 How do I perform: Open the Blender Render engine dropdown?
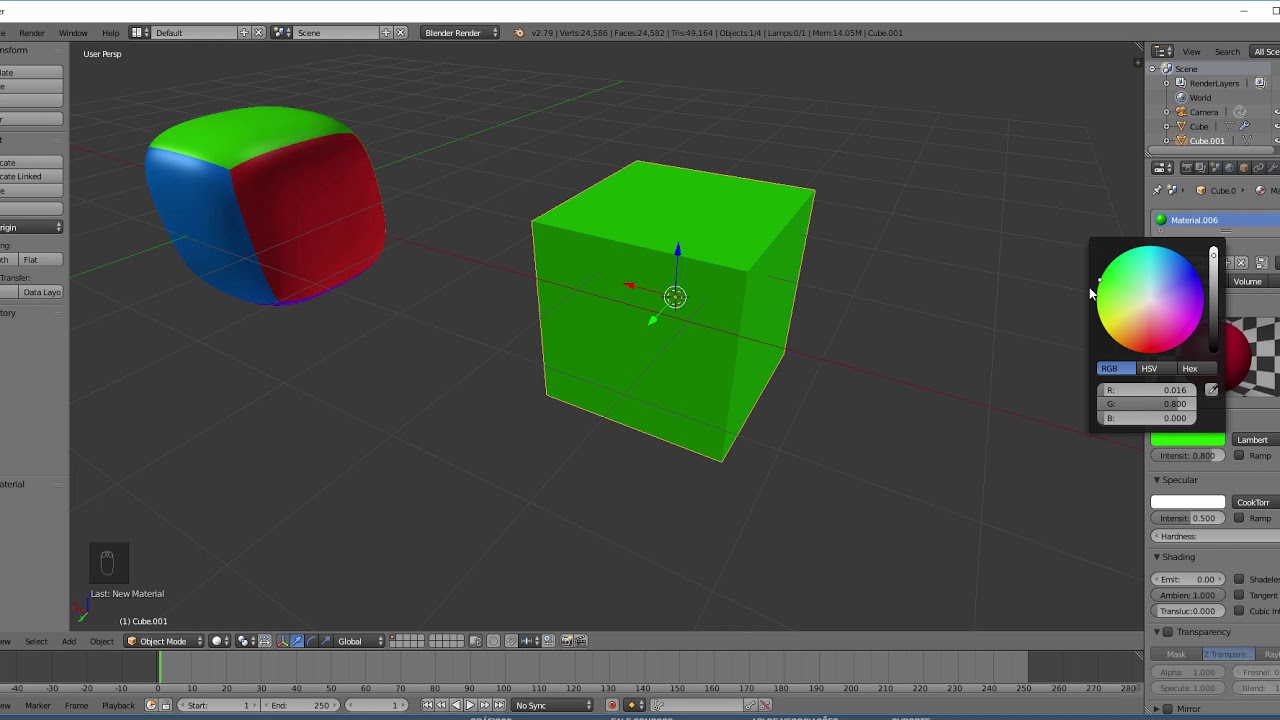tap(461, 33)
